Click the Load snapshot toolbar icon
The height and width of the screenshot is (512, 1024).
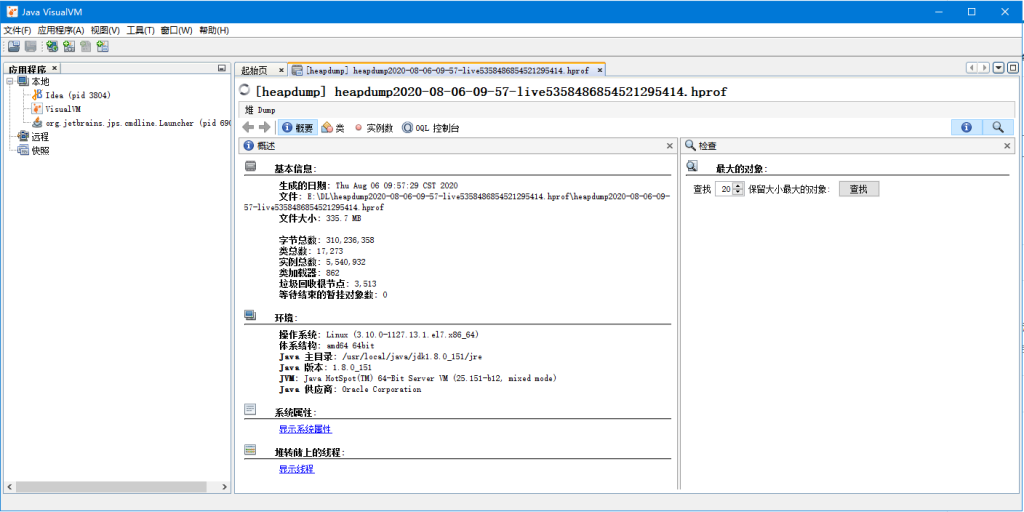pos(14,46)
